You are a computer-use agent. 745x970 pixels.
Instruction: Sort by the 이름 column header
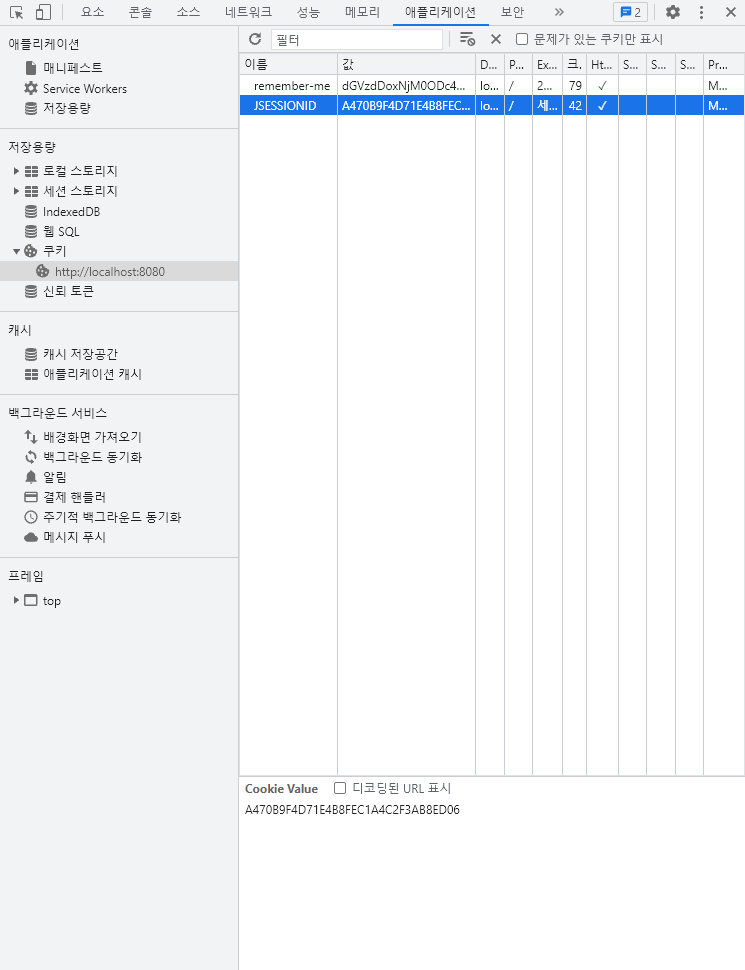[x=288, y=64]
